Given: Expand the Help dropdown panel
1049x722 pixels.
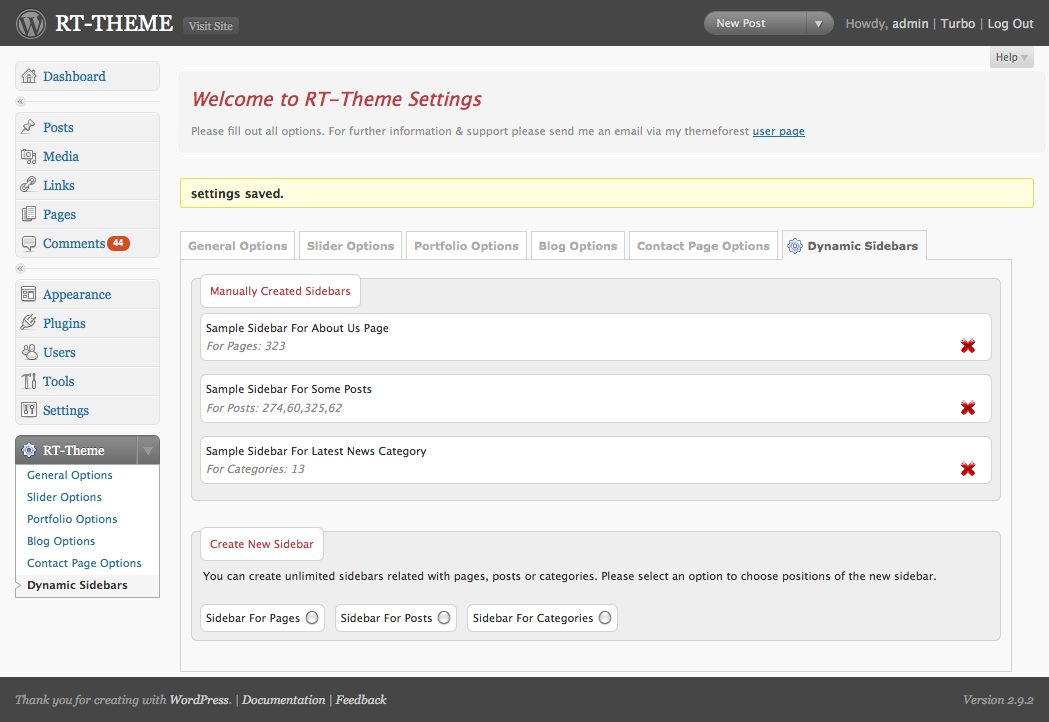Looking at the screenshot, I should (1011, 57).
